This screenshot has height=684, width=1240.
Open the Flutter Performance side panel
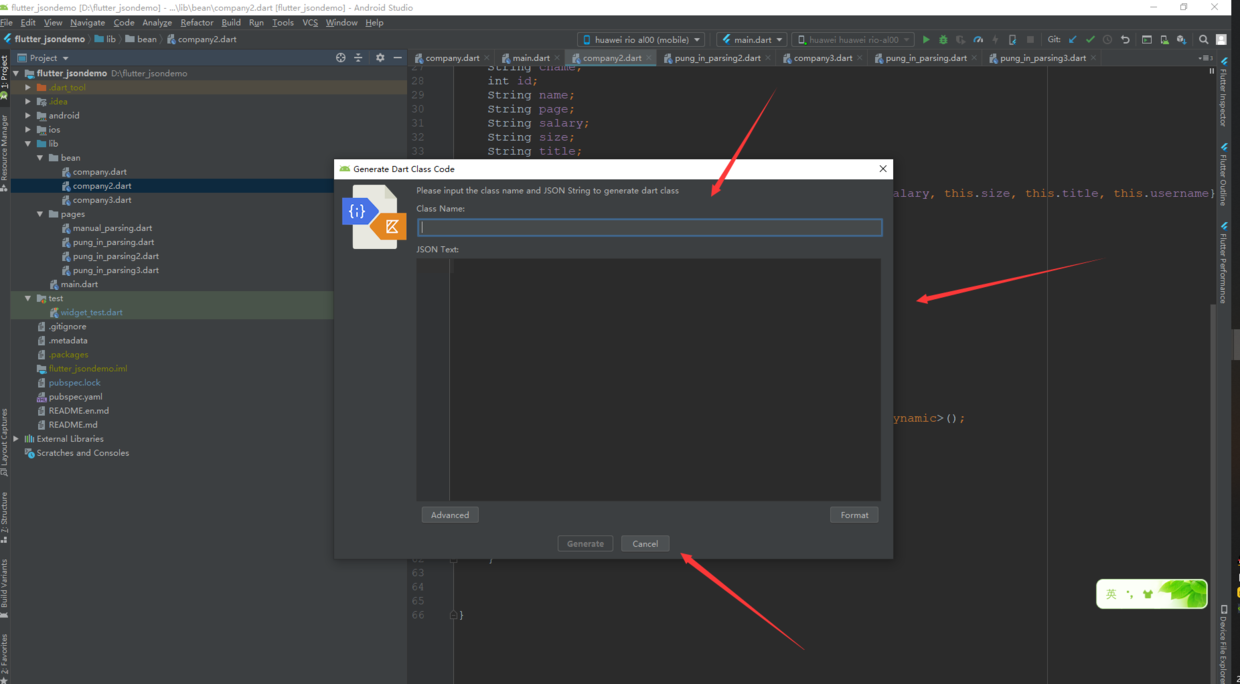1223,262
